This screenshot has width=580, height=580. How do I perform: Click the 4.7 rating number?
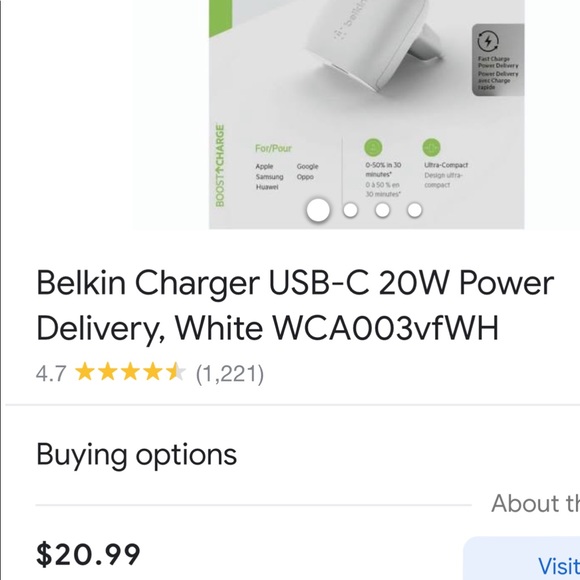pyautogui.click(x=51, y=374)
